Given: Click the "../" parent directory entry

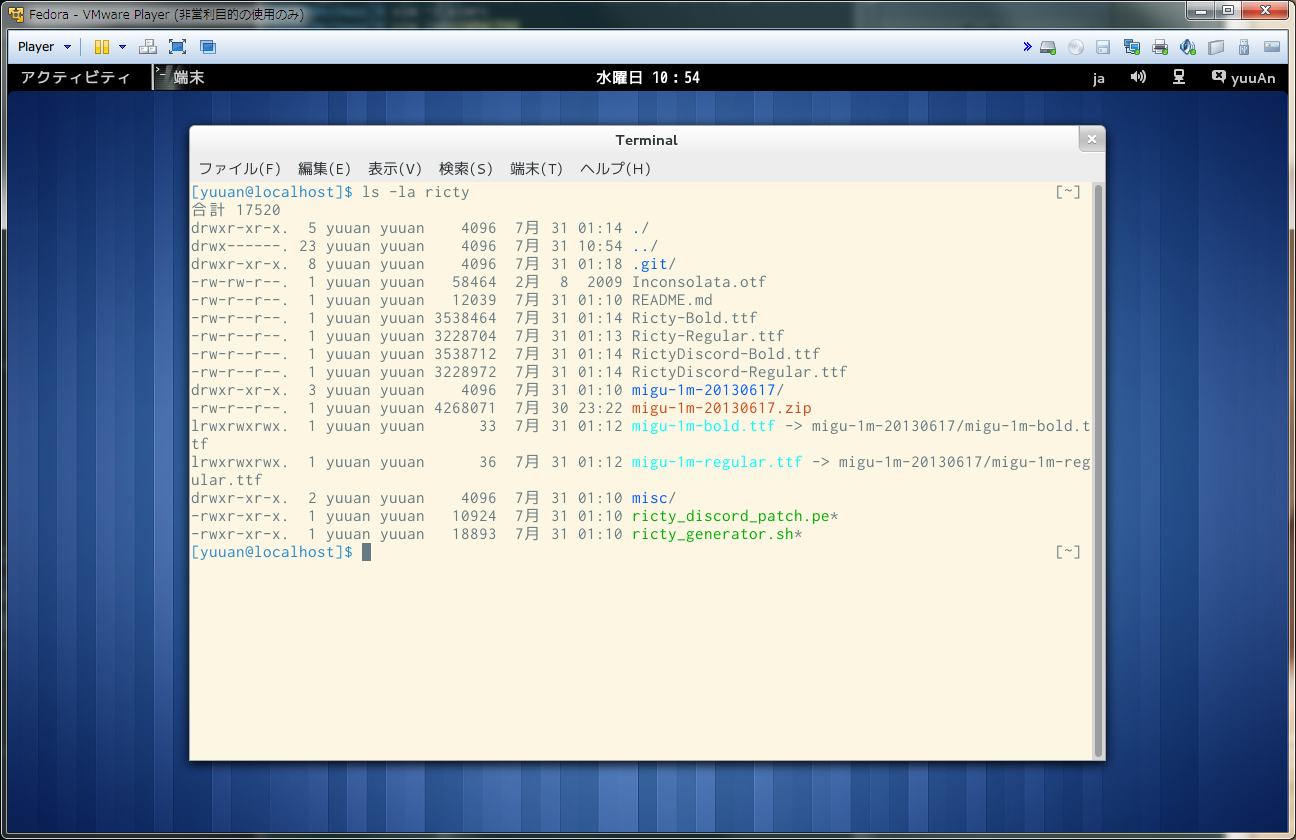Looking at the screenshot, I should click(x=645, y=246).
